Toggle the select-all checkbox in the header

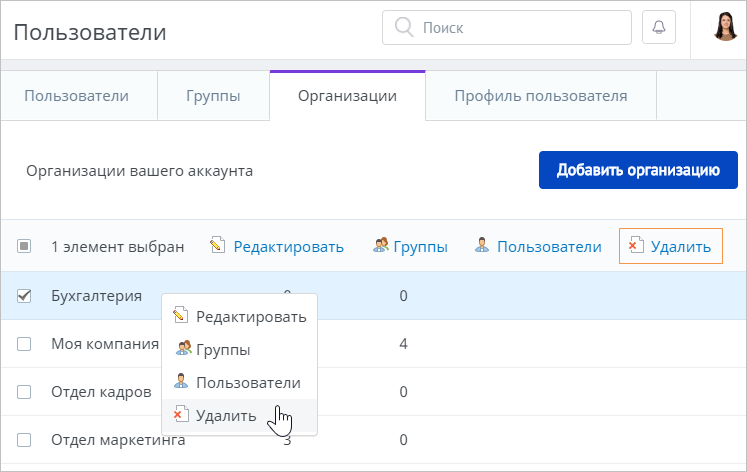(x=24, y=246)
